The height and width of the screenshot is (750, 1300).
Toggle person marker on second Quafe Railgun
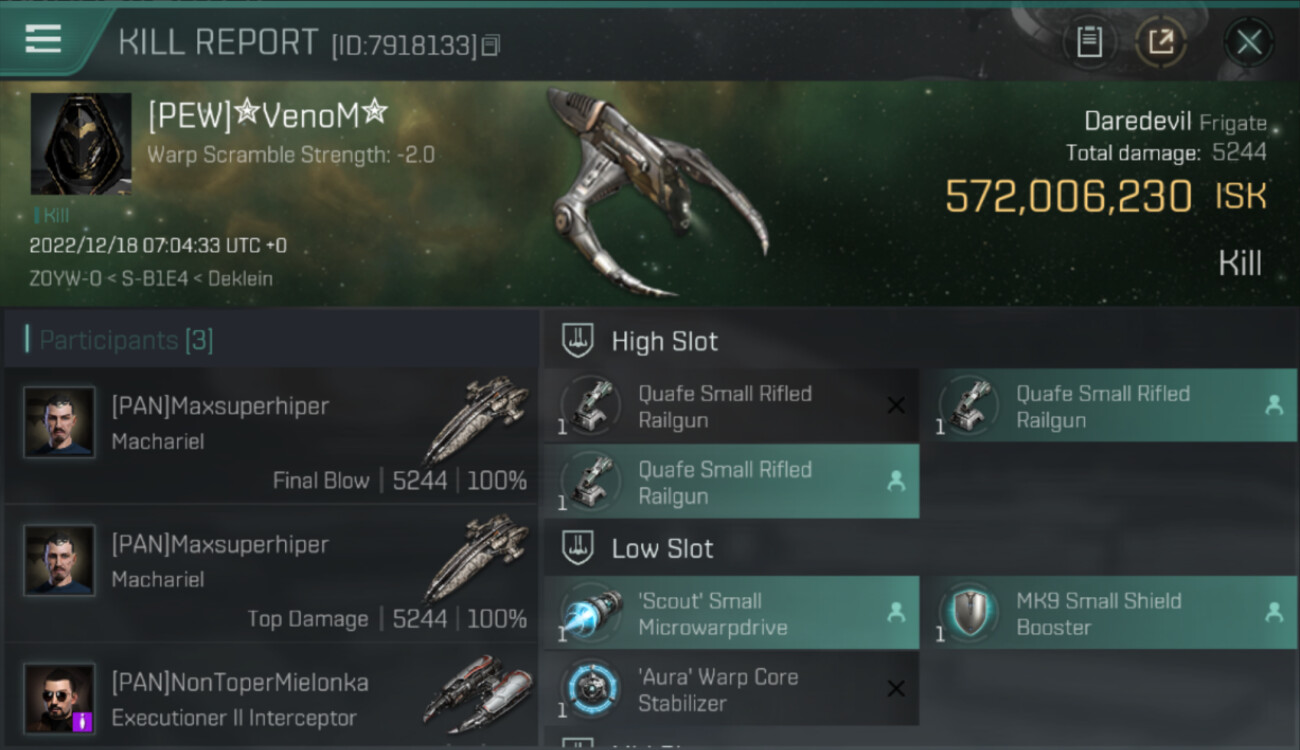point(1273,405)
